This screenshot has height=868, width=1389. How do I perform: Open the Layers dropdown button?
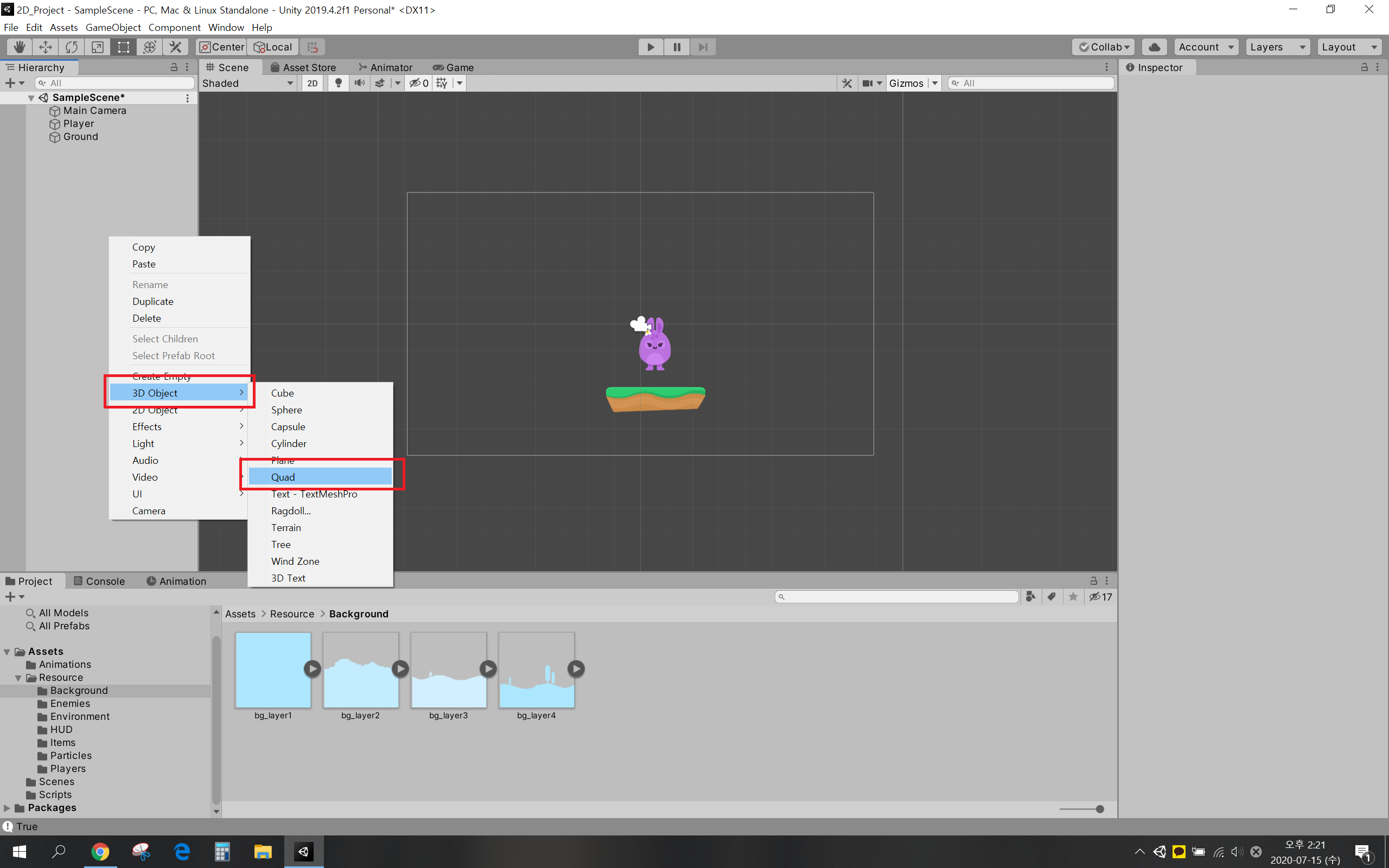pos(1277,47)
